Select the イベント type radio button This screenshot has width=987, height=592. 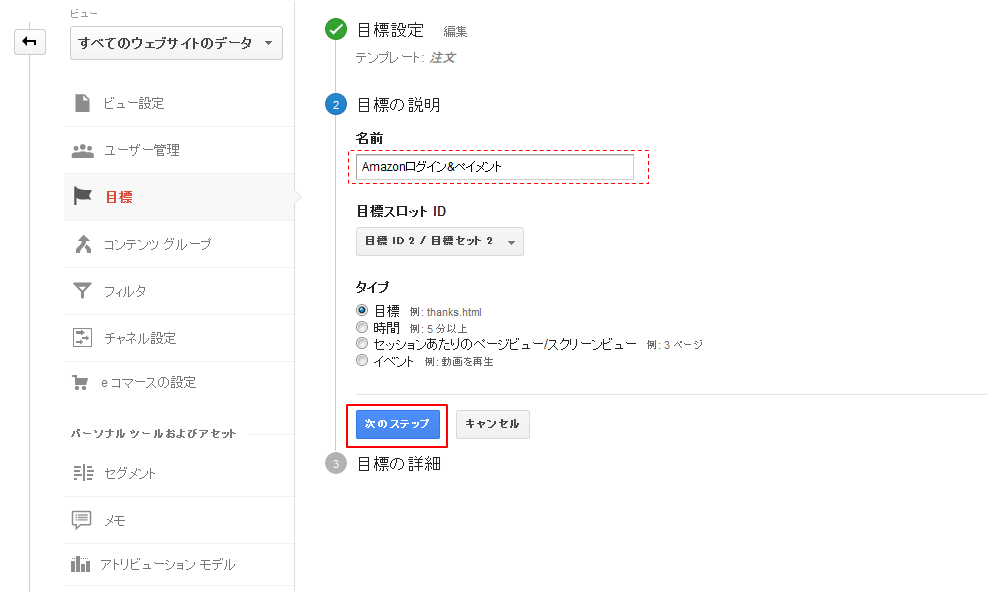[362, 360]
